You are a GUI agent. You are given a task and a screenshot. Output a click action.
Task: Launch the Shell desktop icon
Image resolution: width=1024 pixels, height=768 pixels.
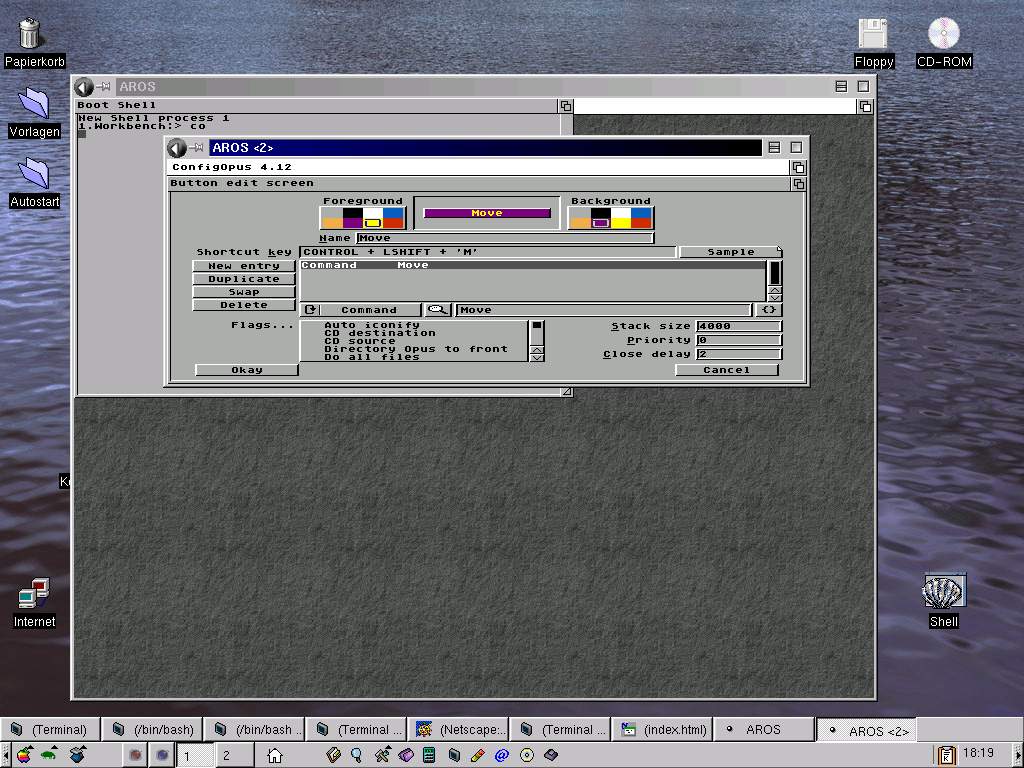click(943, 598)
